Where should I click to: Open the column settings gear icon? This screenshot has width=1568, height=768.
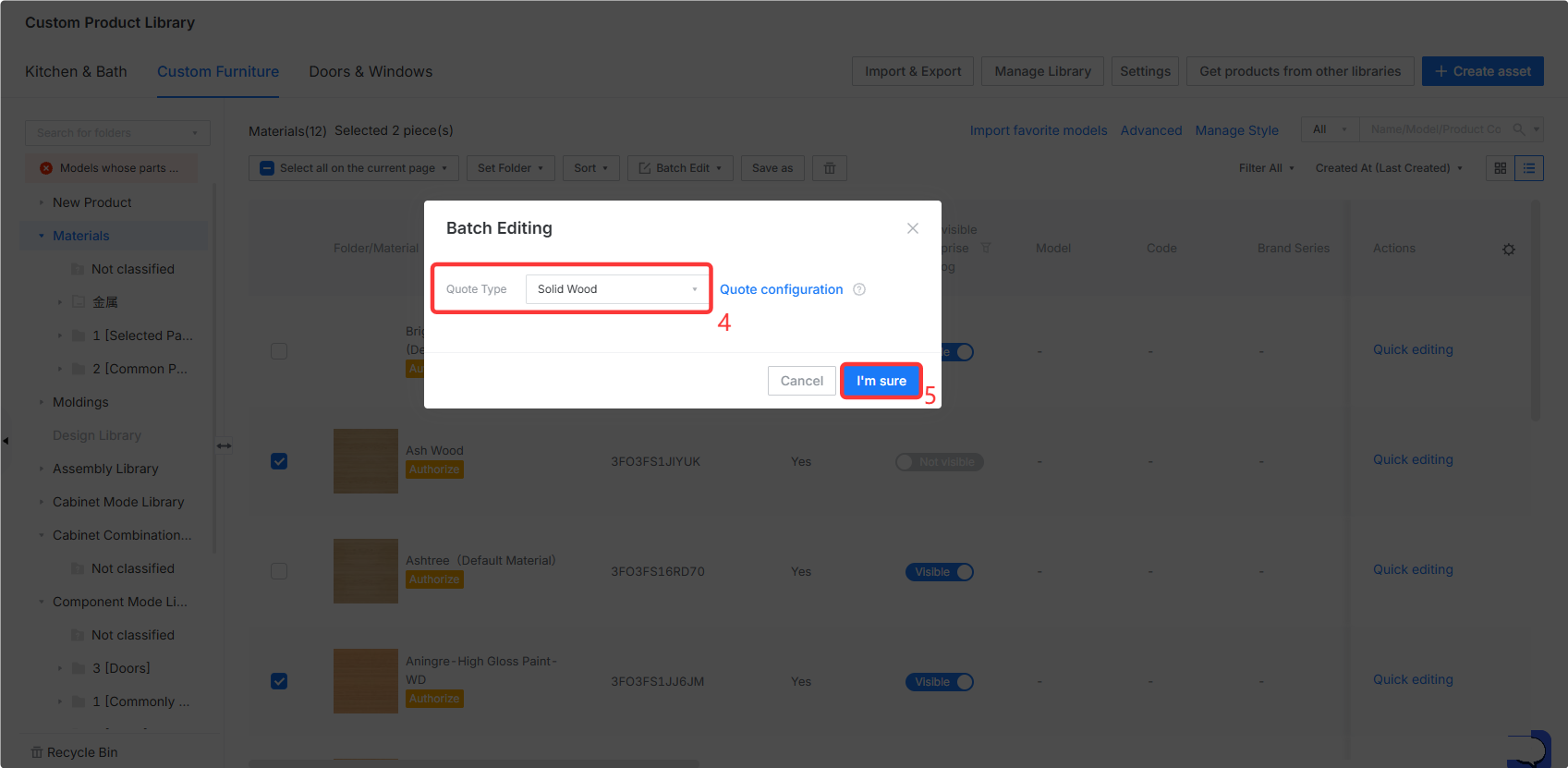tap(1509, 250)
